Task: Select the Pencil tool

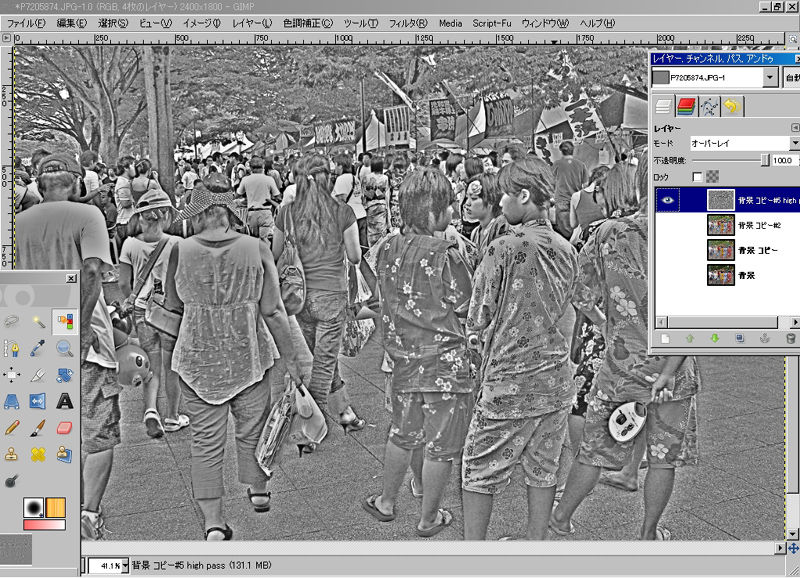Action: [x=11, y=428]
